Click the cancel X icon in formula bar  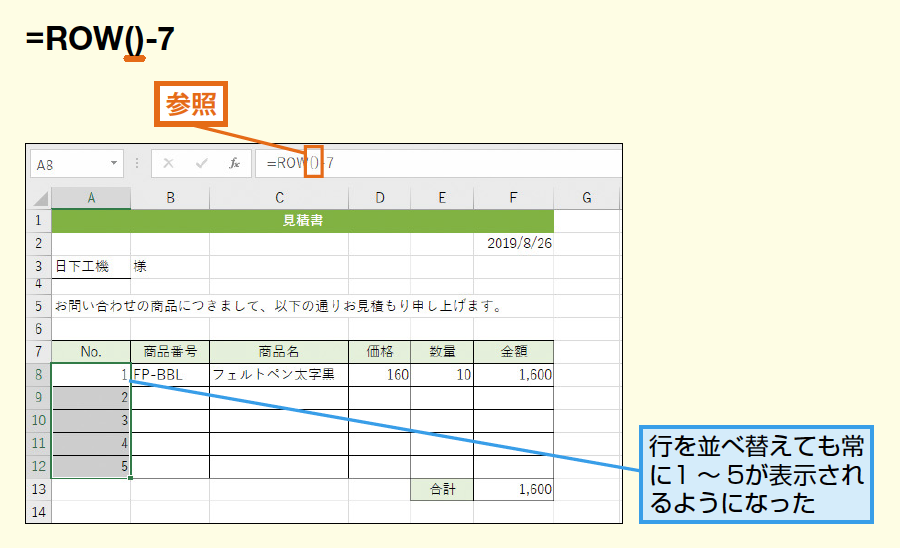point(168,164)
